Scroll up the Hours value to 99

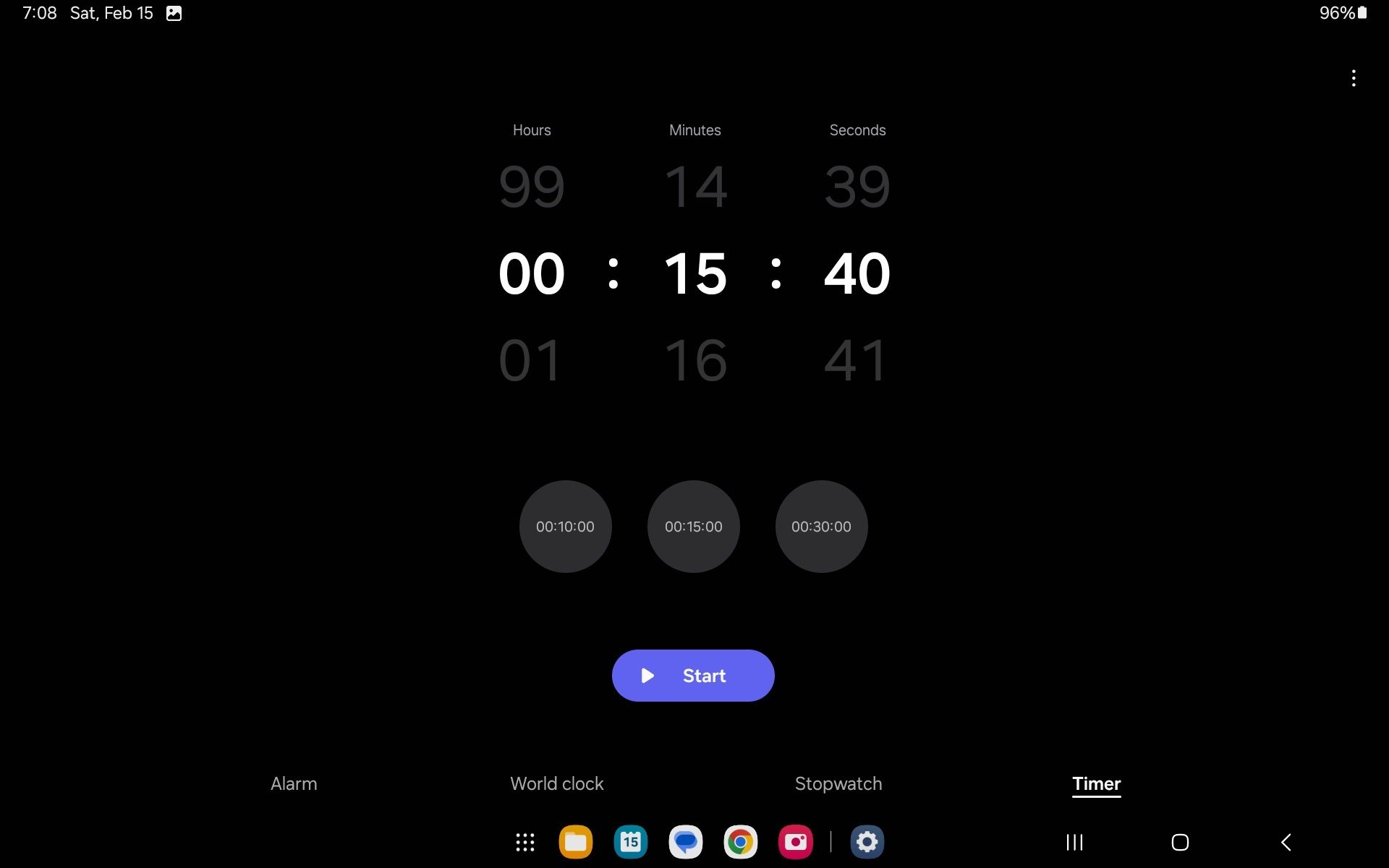530,185
